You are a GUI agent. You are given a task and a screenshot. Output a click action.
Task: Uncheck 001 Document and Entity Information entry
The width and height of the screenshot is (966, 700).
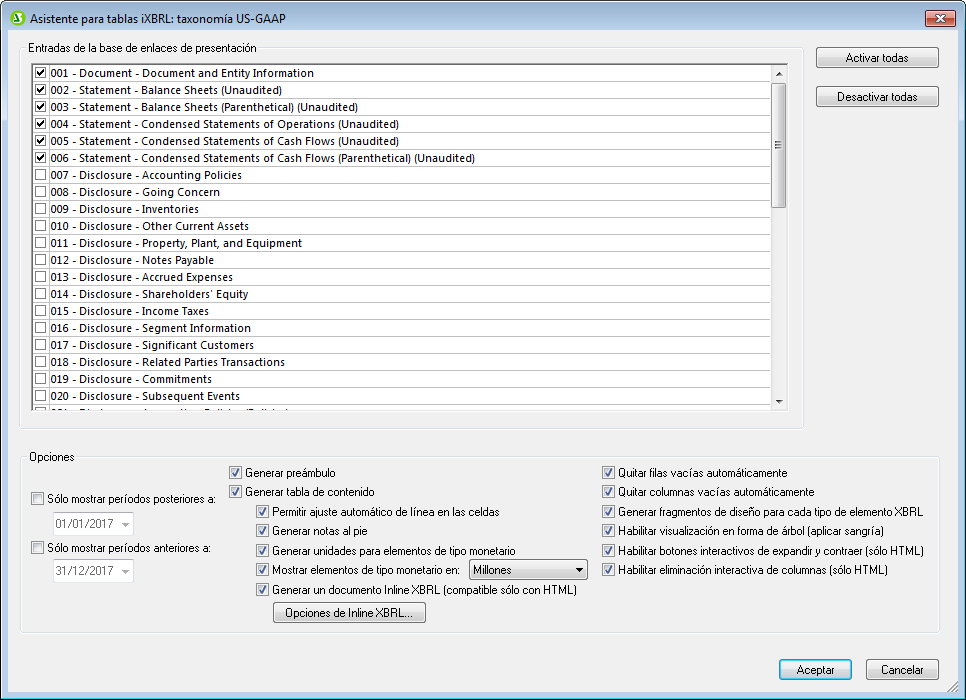(x=41, y=73)
